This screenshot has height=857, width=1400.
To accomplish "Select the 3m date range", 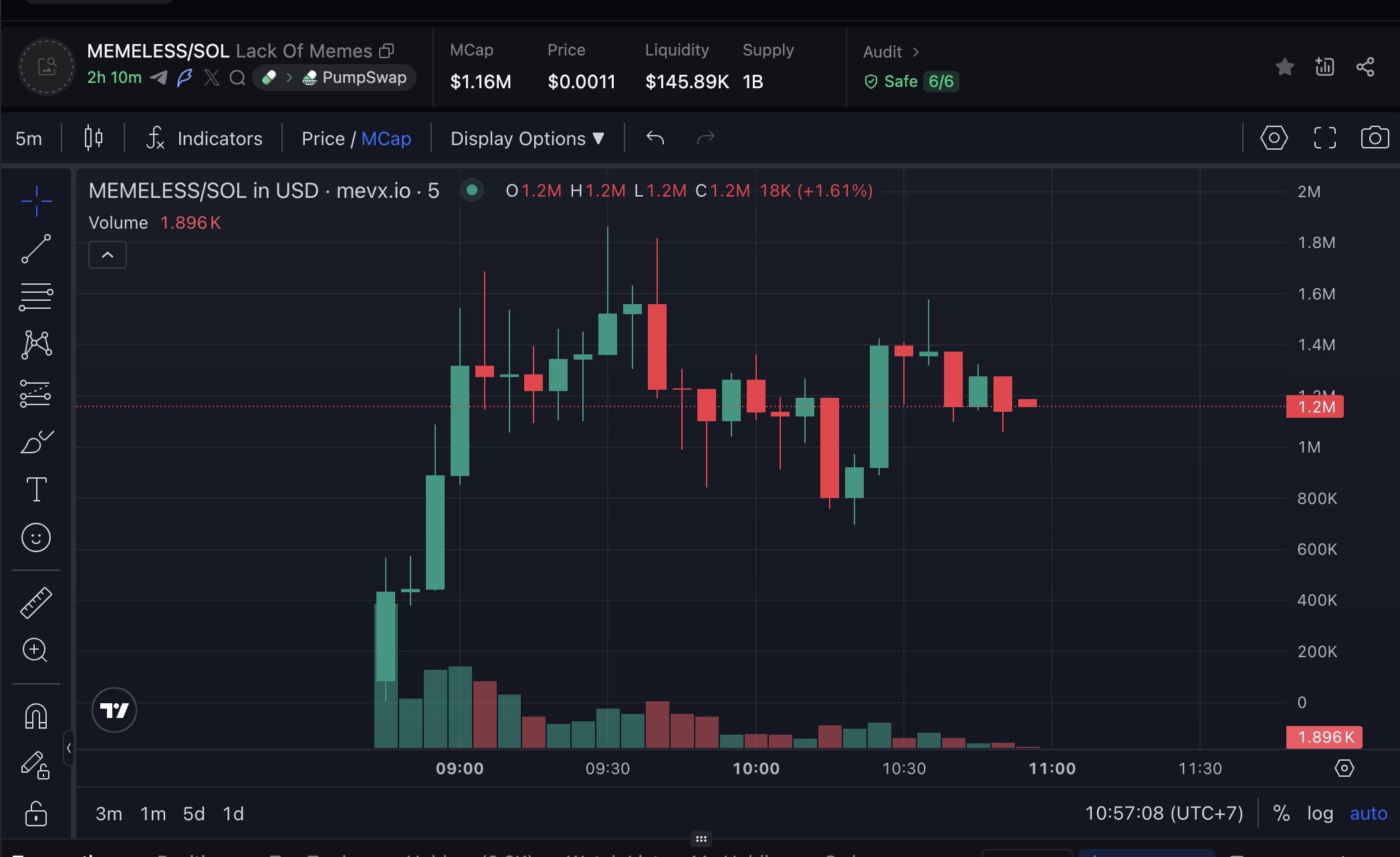I will pyautogui.click(x=109, y=814).
